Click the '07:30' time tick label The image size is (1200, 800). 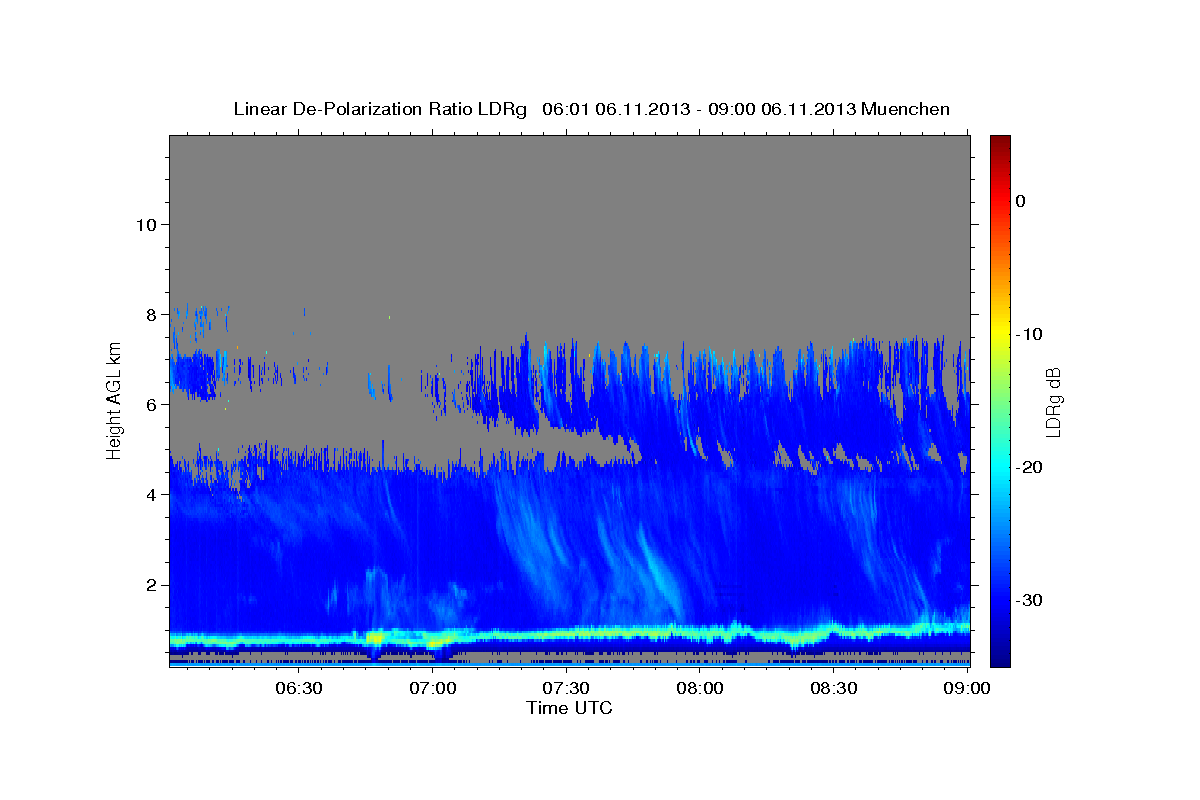click(566, 689)
